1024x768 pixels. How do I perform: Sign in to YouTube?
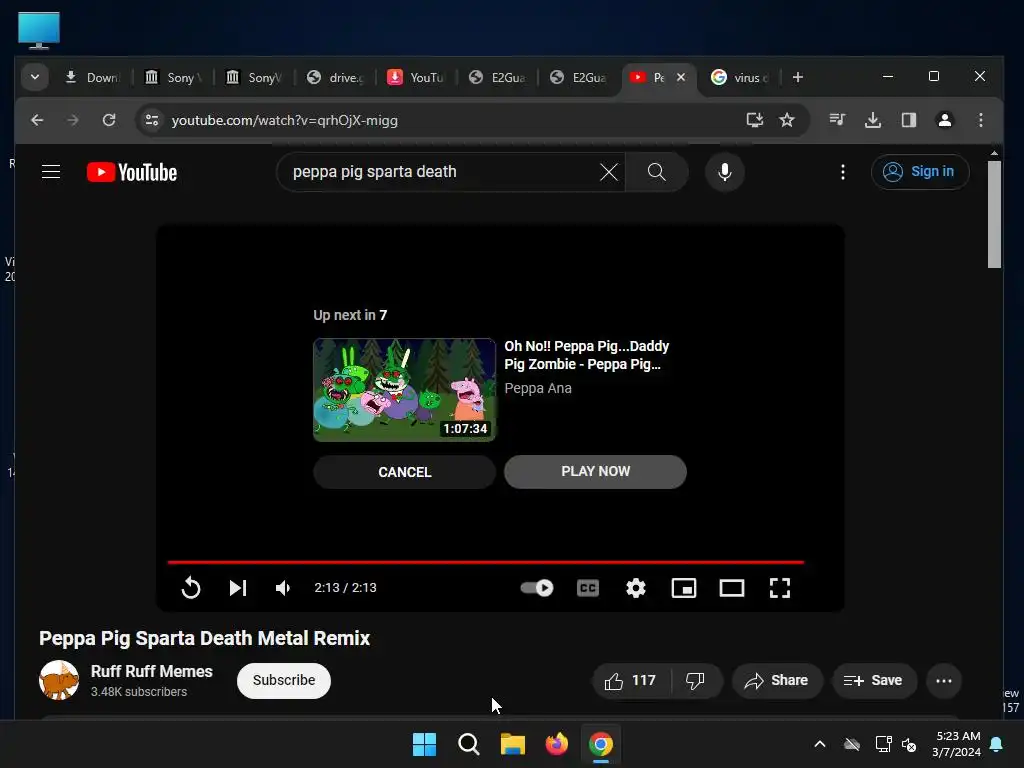click(920, 172)
